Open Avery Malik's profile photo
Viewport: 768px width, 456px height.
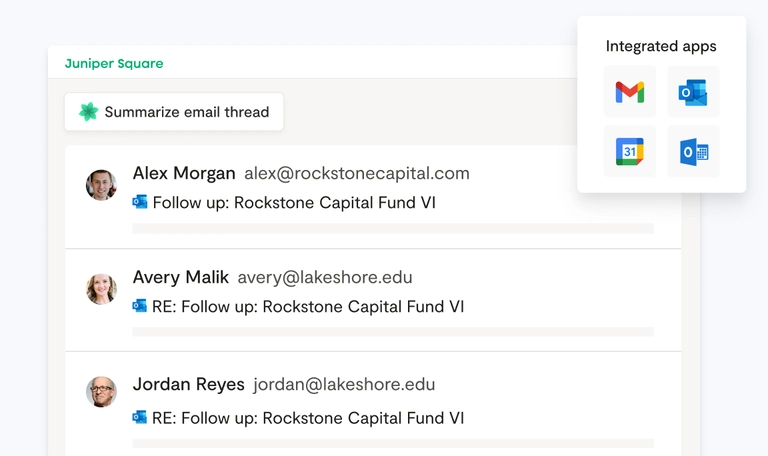101,289
